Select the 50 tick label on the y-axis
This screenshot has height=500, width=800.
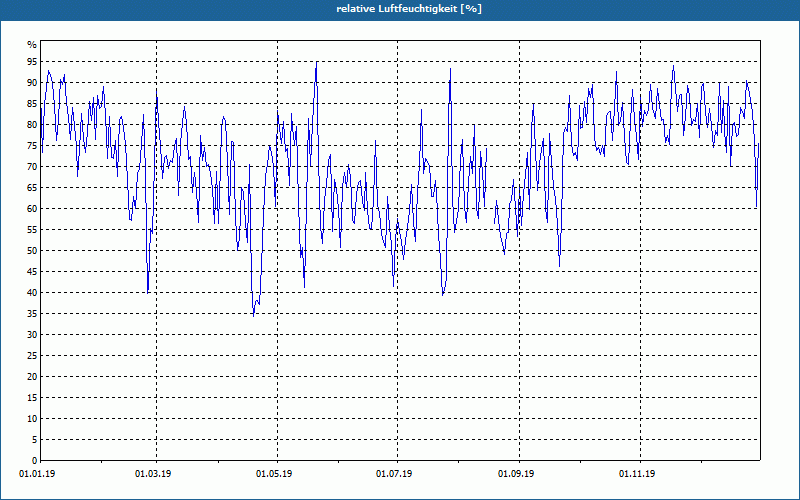pos(31,251)
